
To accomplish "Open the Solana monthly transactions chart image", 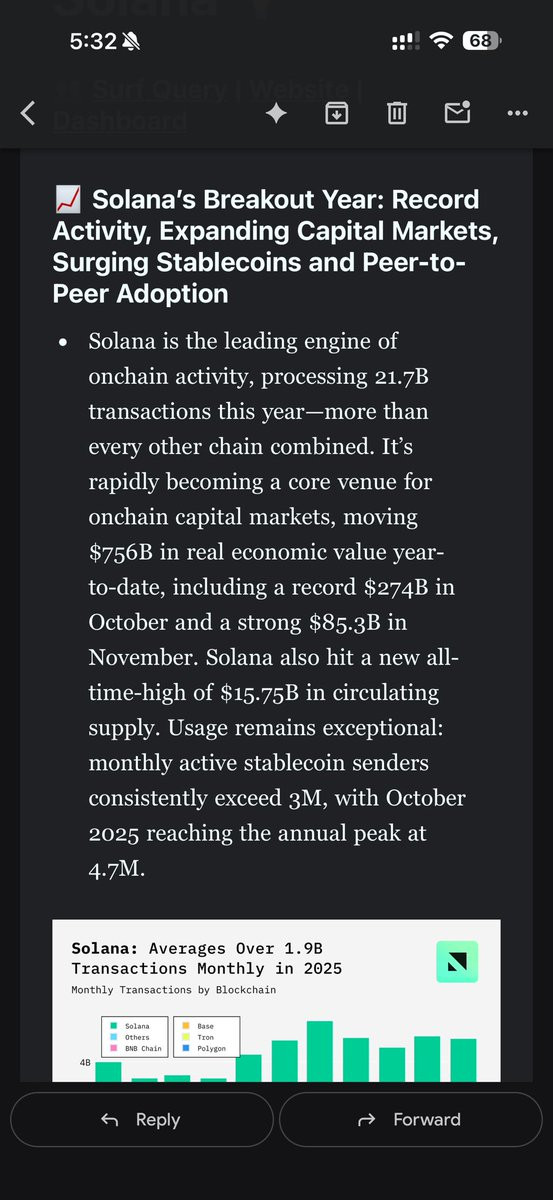I will [276, 1000].
